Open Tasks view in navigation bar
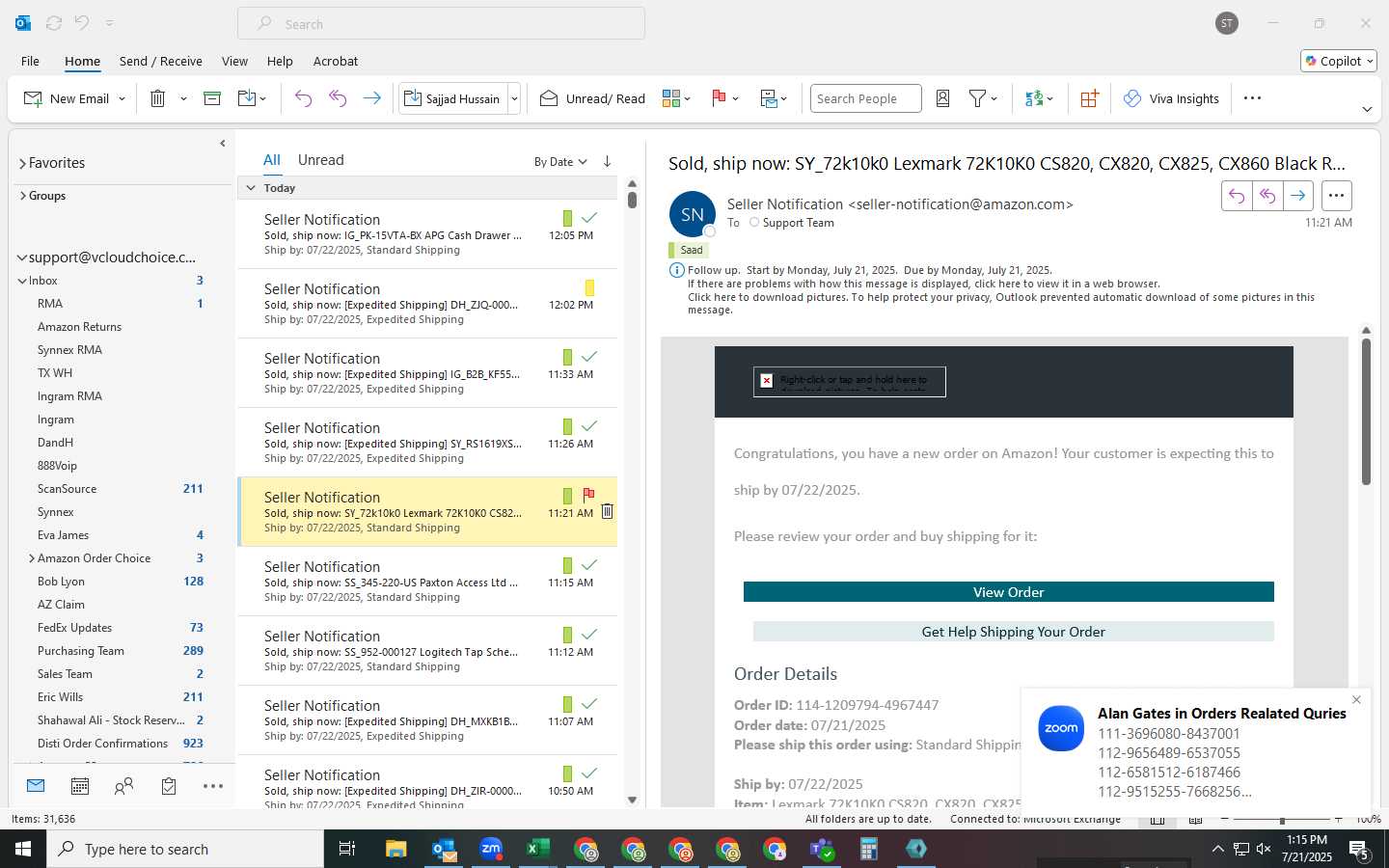The image size is (1389, 868). pyautogui.click(x=169, y=786)
